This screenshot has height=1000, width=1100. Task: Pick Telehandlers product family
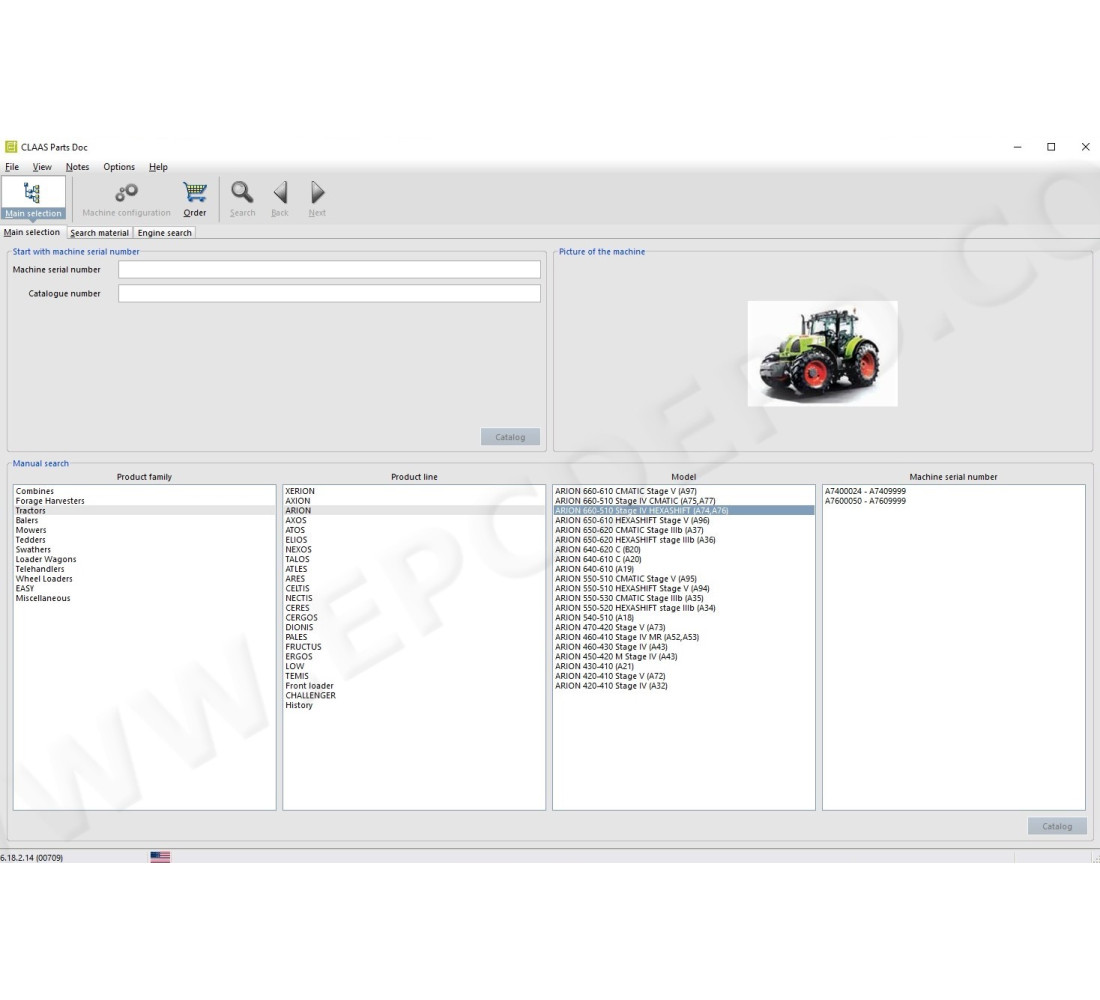click(145, 569)
